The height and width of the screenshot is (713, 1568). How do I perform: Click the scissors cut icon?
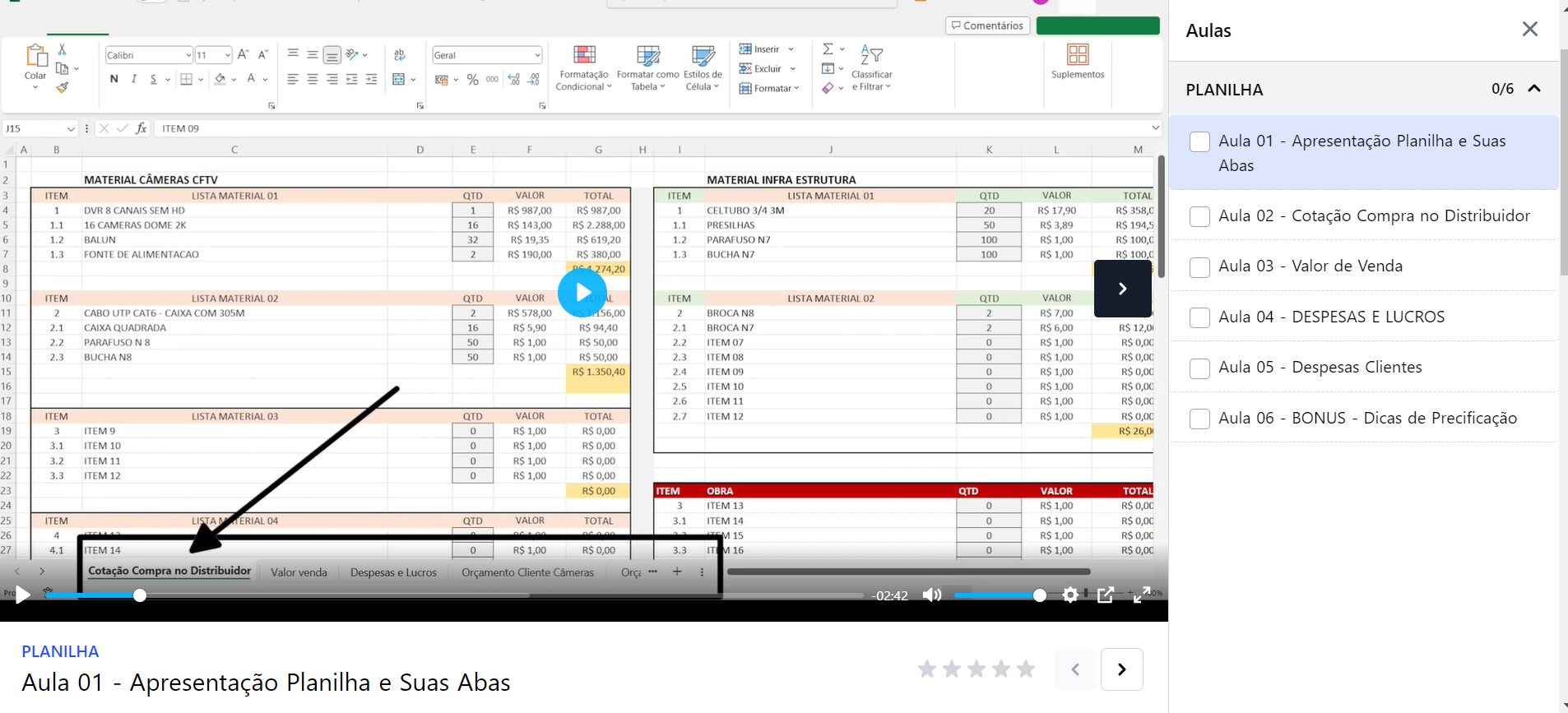click(x=62, y=49)
